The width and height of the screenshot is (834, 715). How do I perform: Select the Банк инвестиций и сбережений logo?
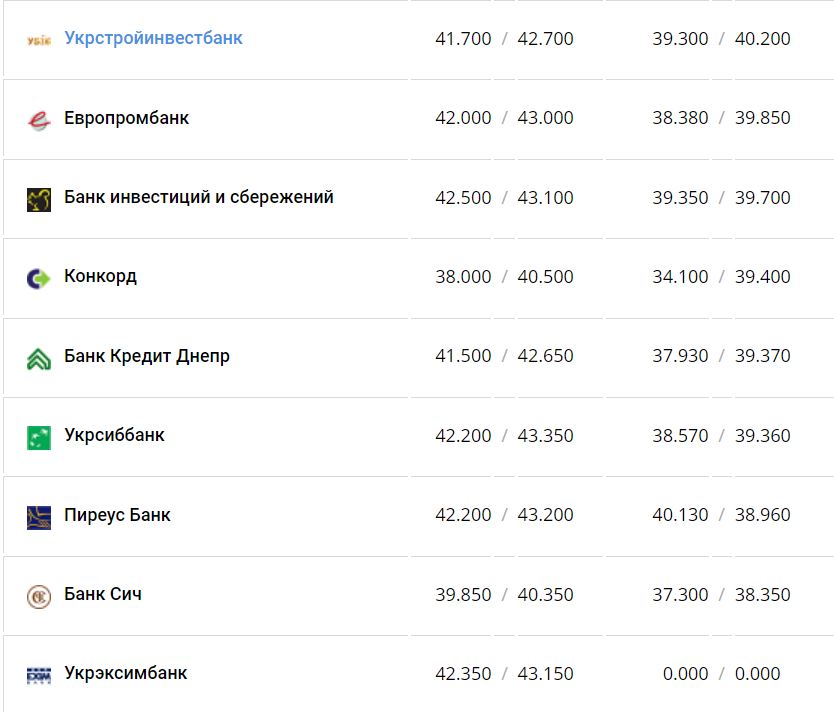[x=37, y=197]
